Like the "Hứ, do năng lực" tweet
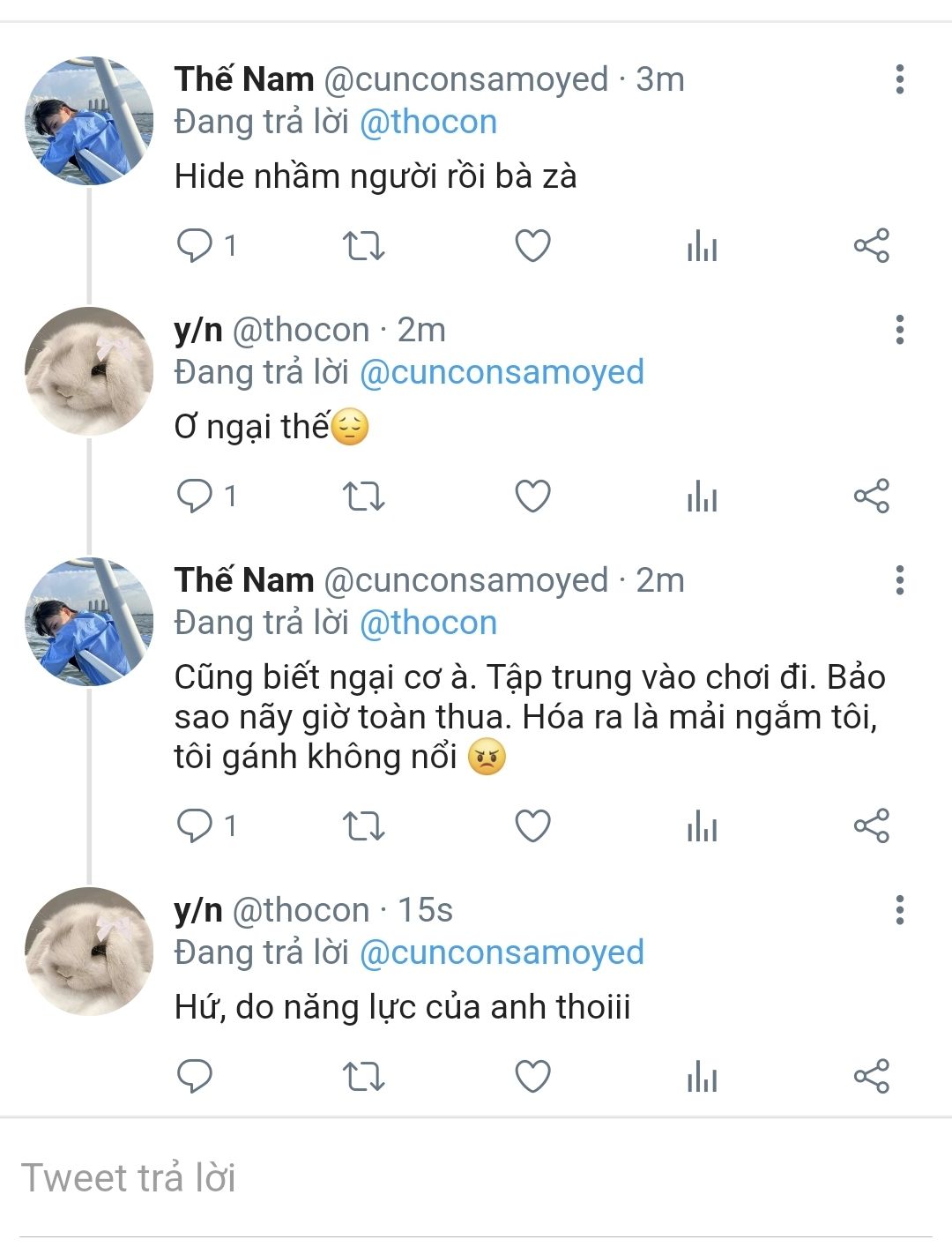This screenshot has width=952, height=1247. point(532,1076)
